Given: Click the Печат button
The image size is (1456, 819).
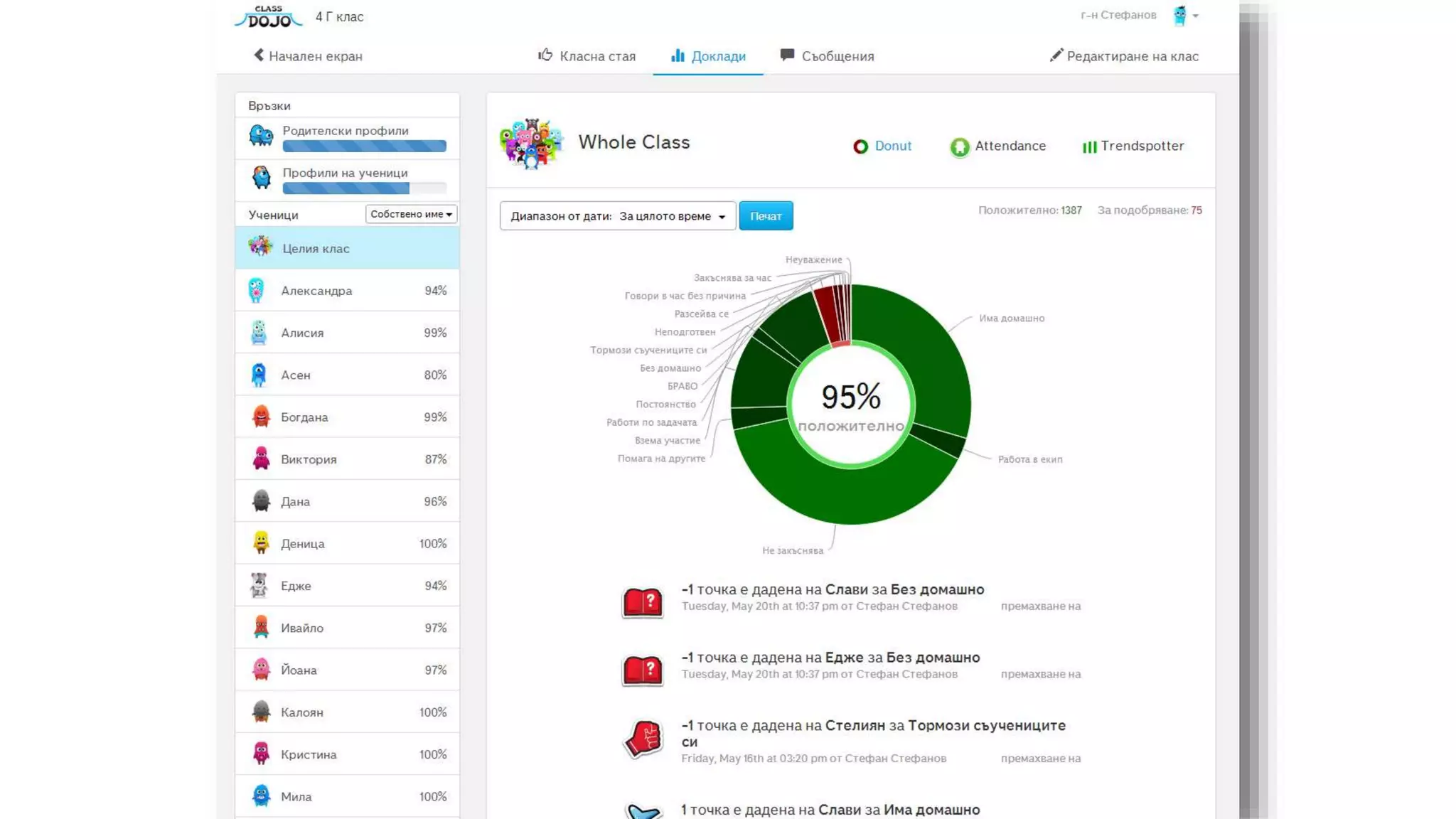Looking at the screenshot, I should (x=766, y=216).
